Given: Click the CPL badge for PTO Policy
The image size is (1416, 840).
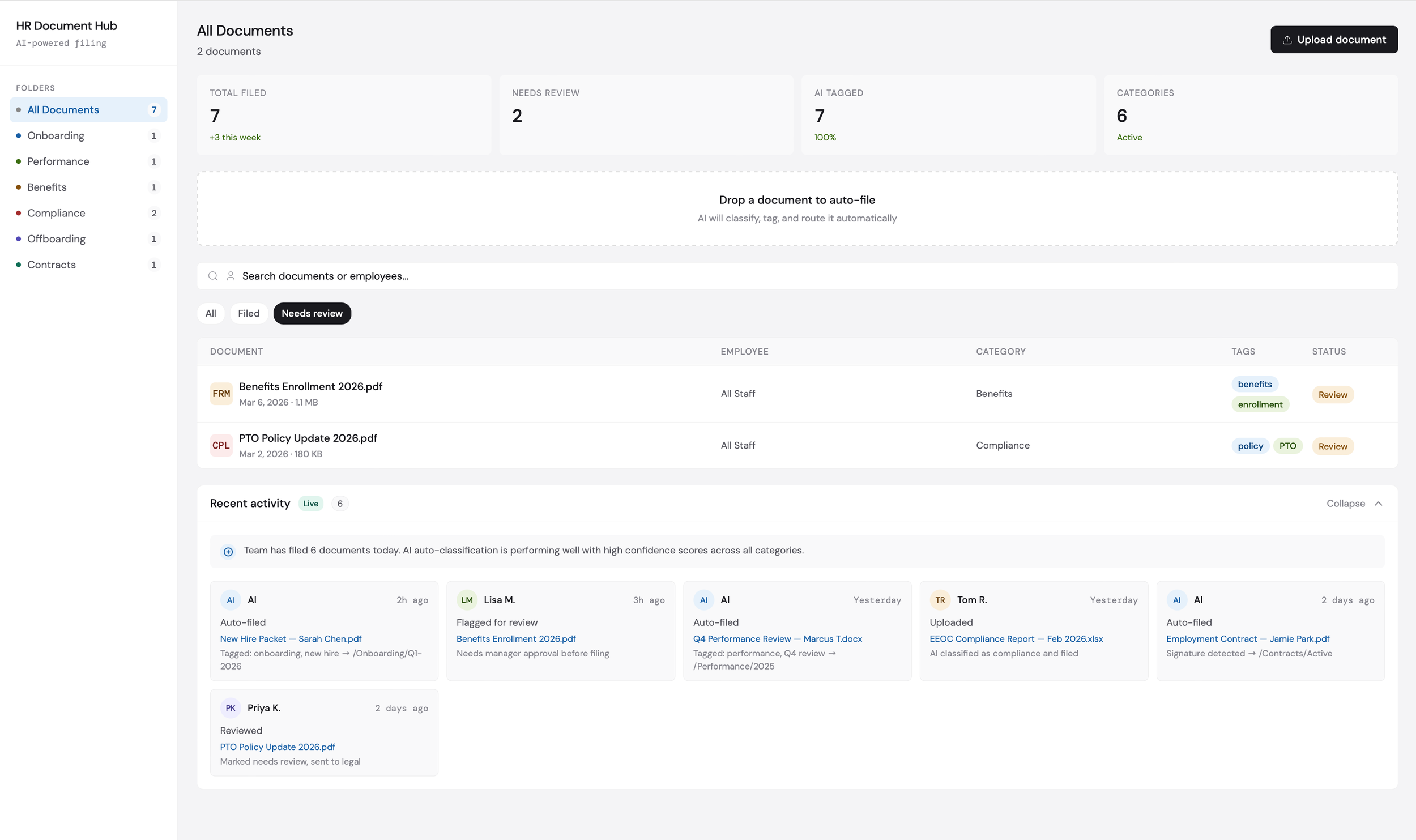Looking at the screenshot, I should pyautogui.click(x=221, y=445).
